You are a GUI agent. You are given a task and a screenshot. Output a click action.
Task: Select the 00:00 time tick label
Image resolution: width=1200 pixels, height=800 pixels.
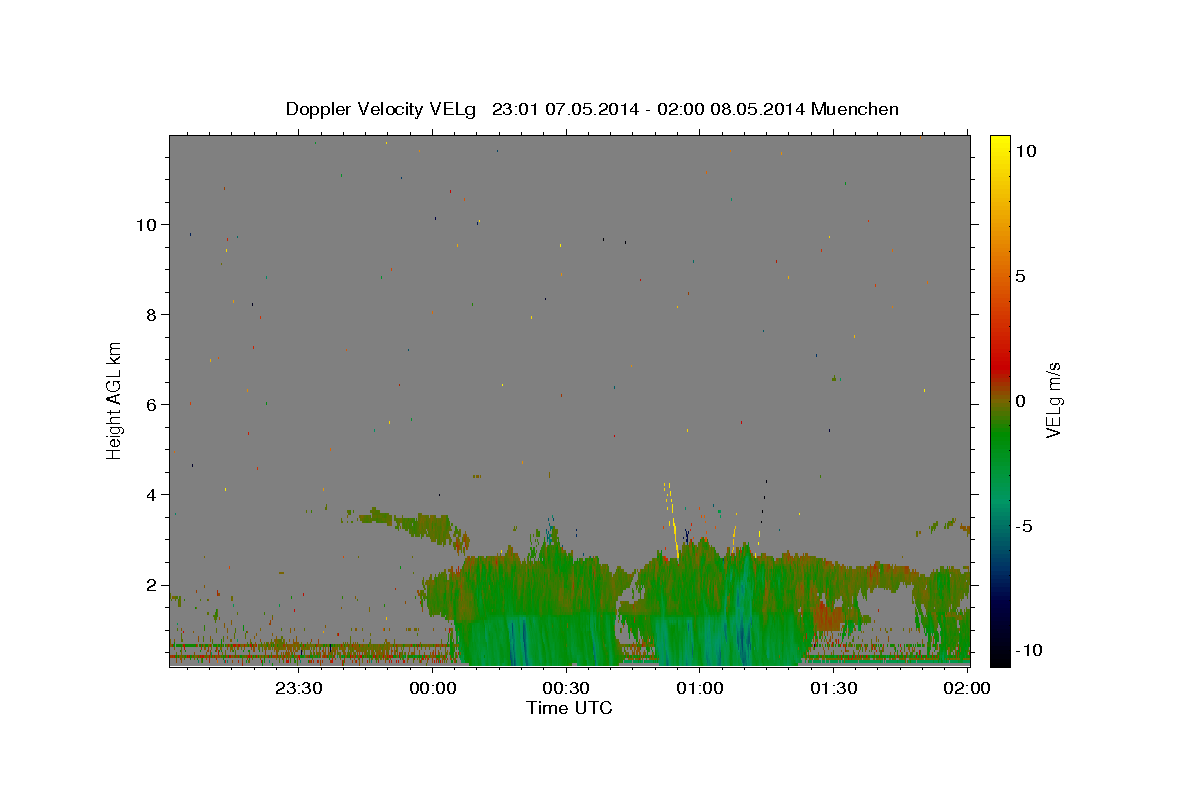(x=433, y=688)
